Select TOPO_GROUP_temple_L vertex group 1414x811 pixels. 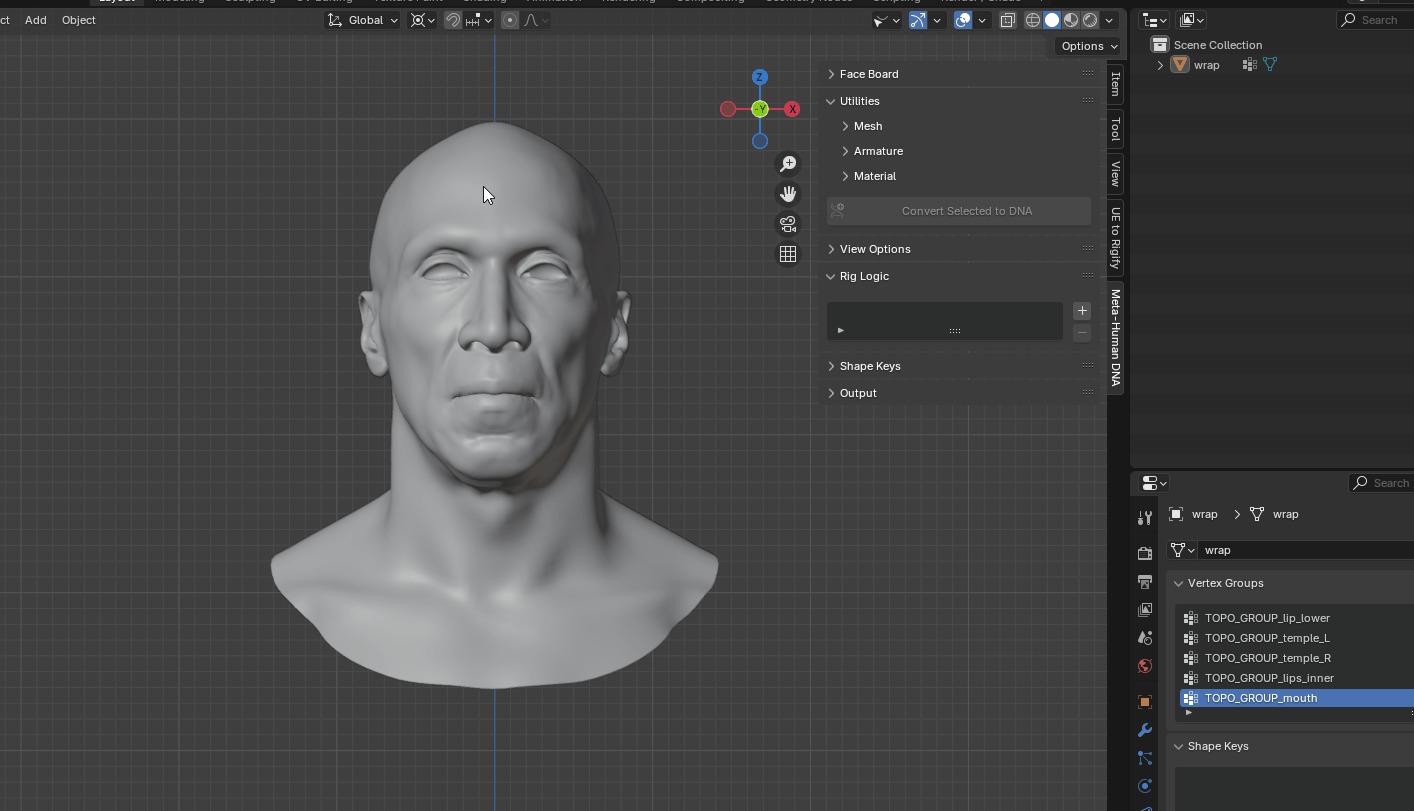(1267, 638)
